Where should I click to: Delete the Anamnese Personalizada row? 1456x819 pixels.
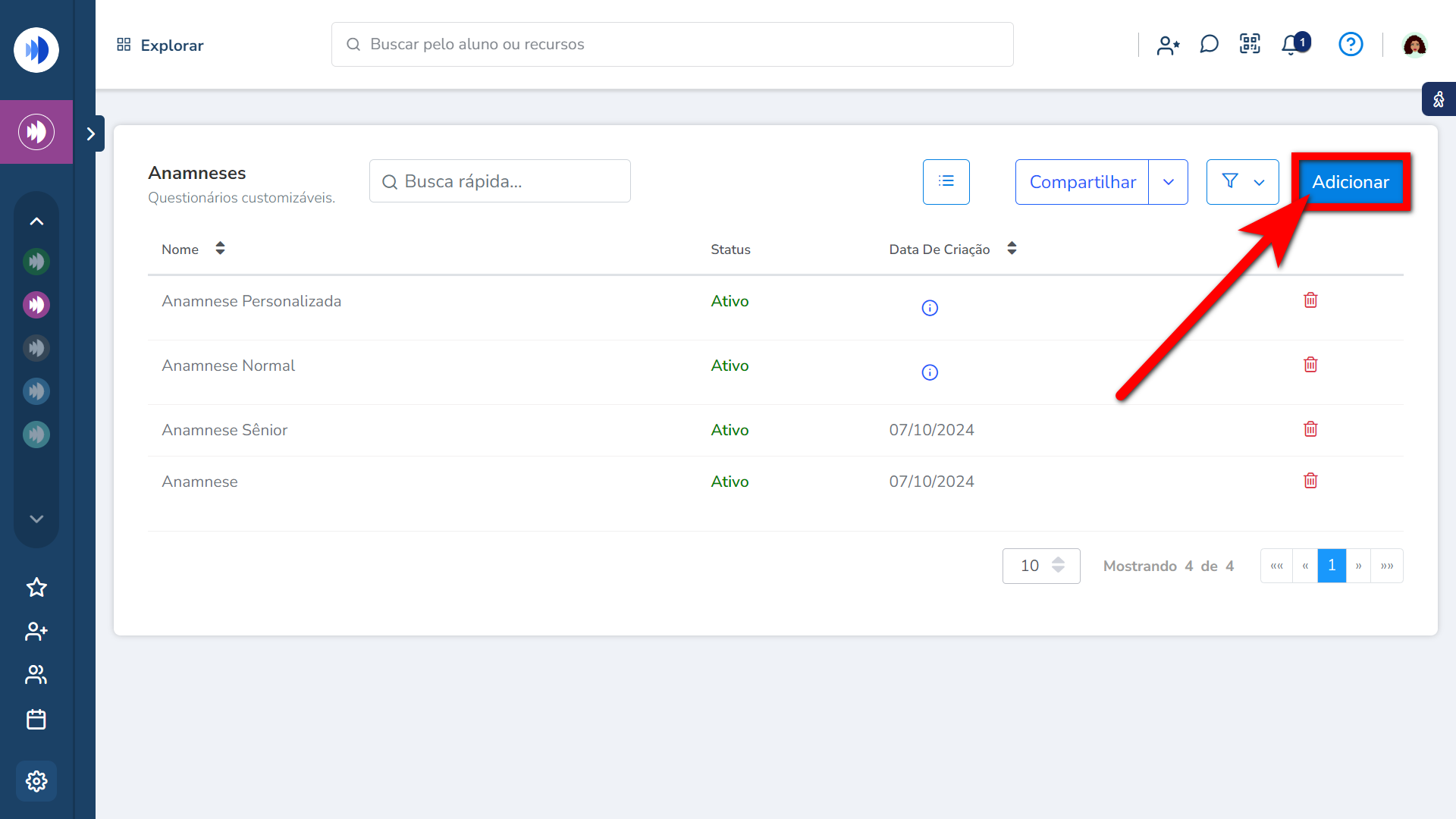click(x=1310, y=300)
